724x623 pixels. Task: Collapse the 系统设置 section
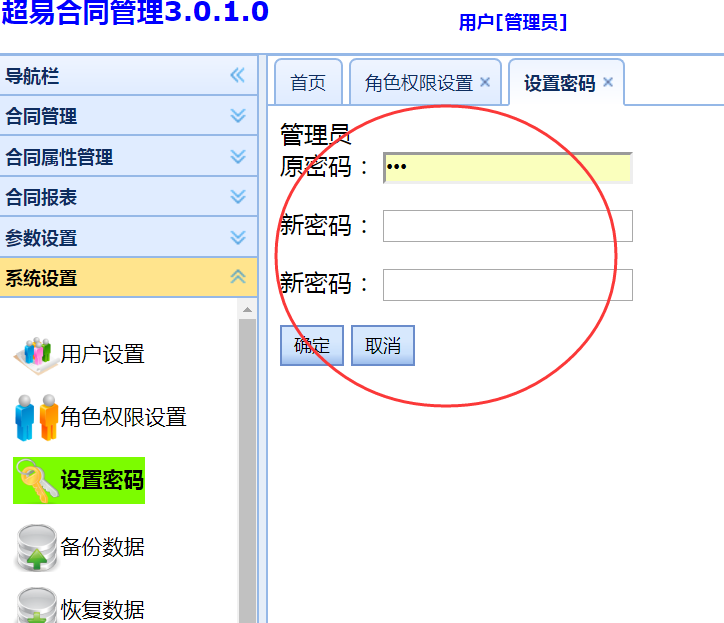237,278
